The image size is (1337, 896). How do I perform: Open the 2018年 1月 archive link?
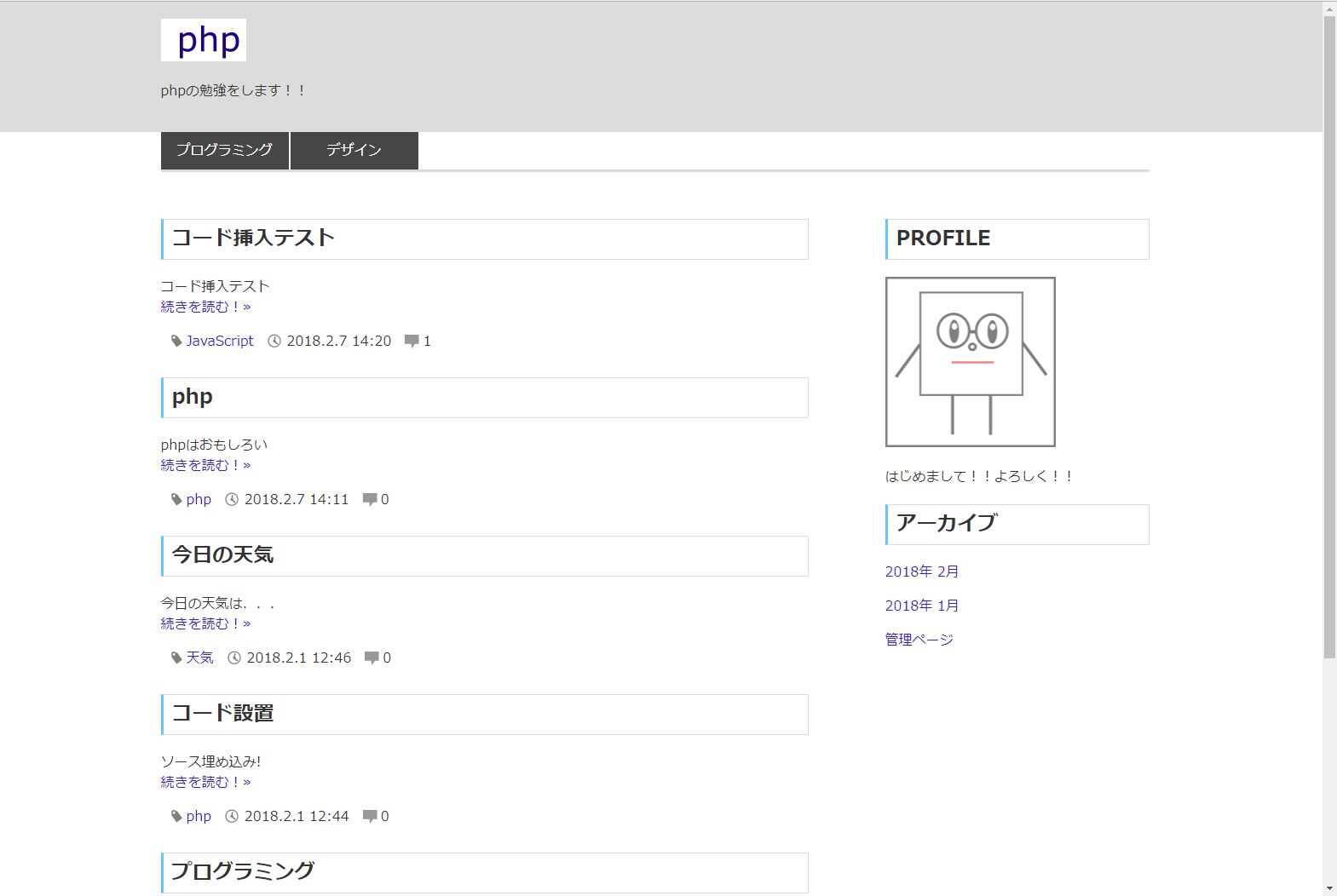921,606
